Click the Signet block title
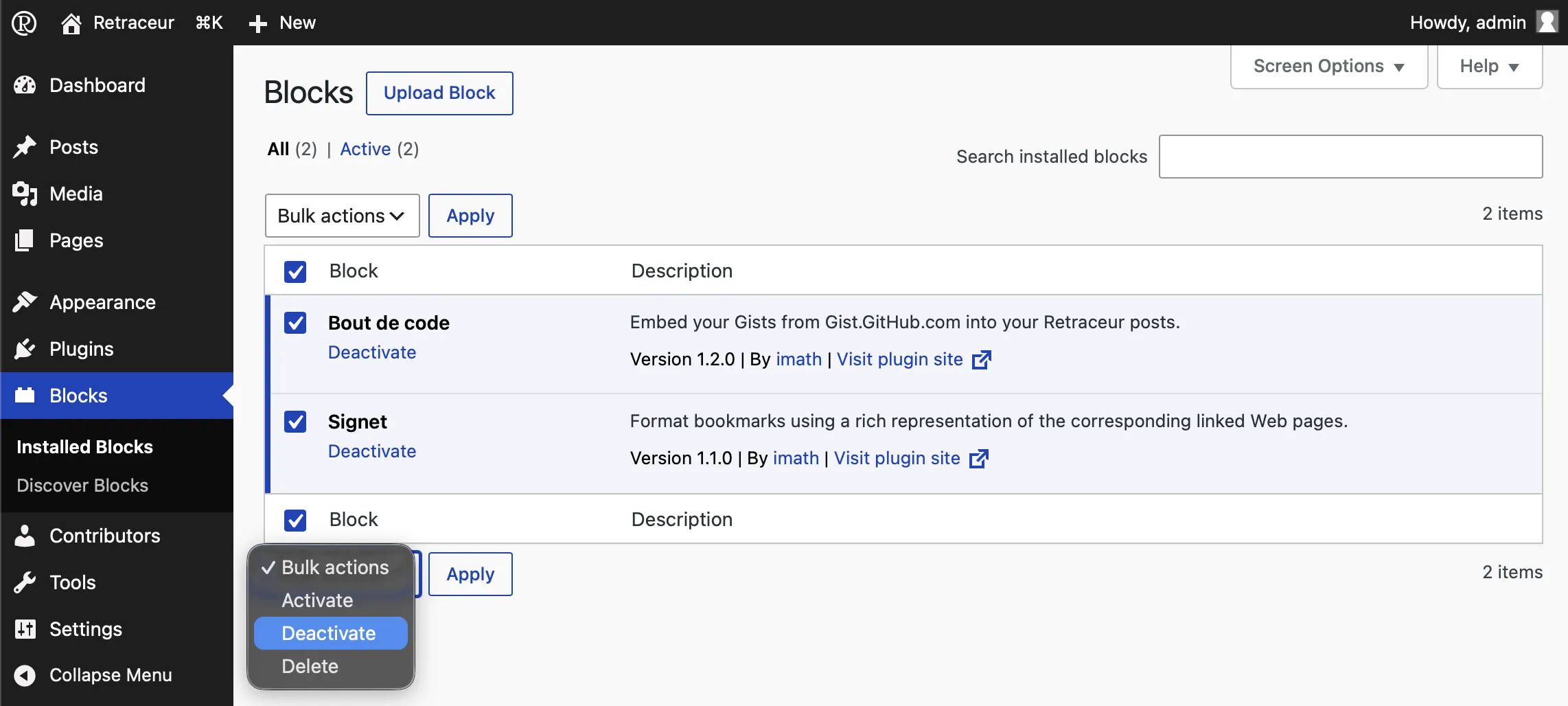Screen dimensions: 1568x706 point(358,422)
